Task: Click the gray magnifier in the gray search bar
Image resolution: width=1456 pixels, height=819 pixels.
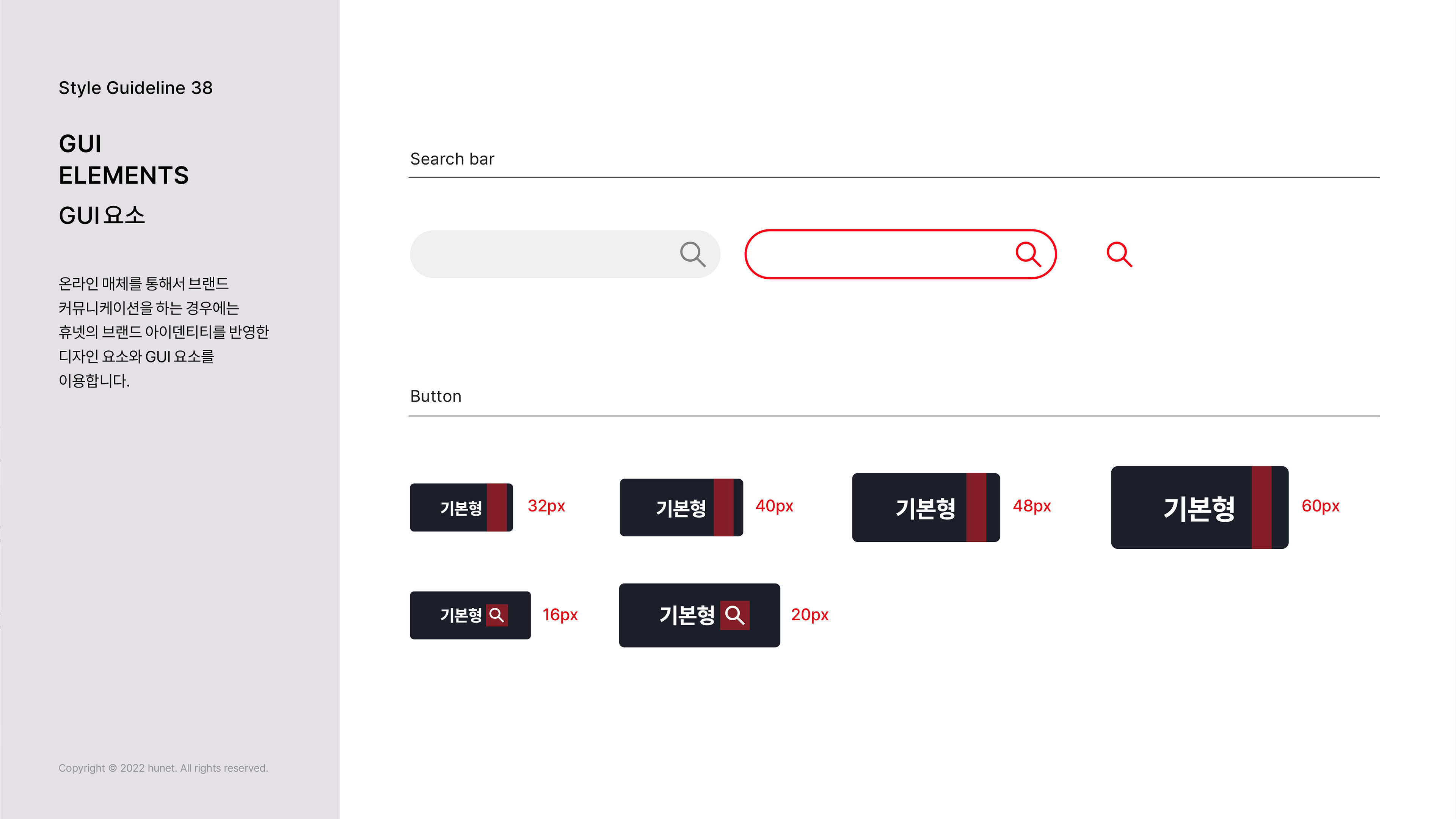Action: tap(693, 254)
